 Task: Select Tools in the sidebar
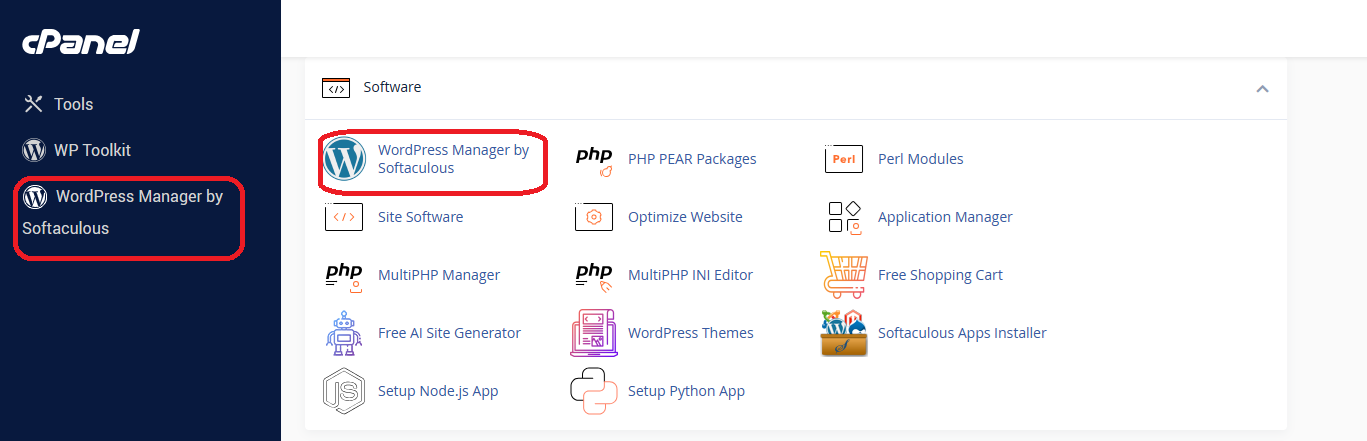(72, 104)
